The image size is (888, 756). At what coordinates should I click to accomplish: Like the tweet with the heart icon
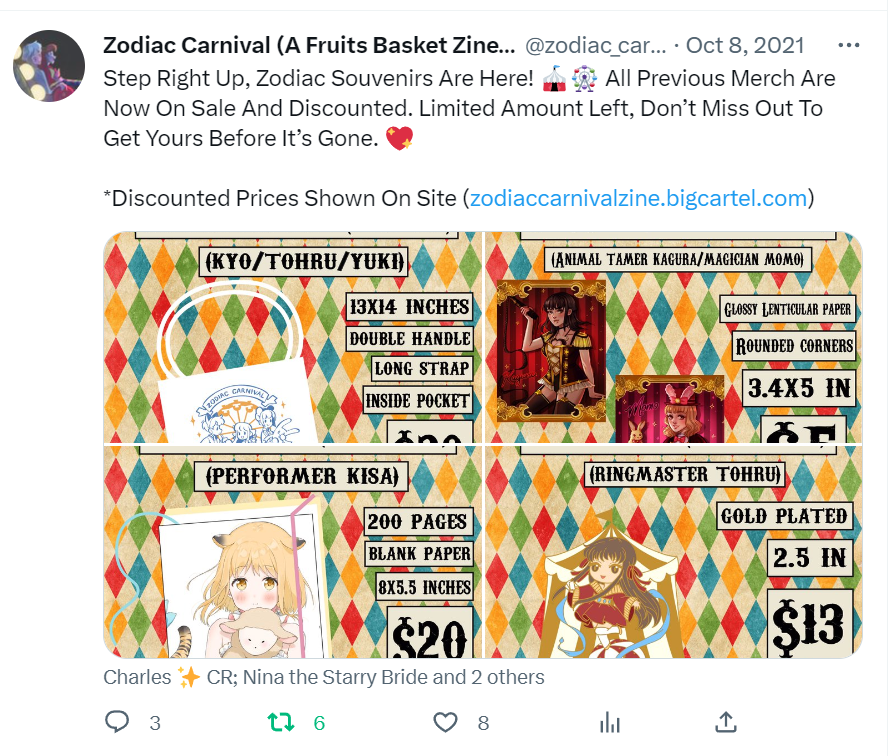[445, 722]
